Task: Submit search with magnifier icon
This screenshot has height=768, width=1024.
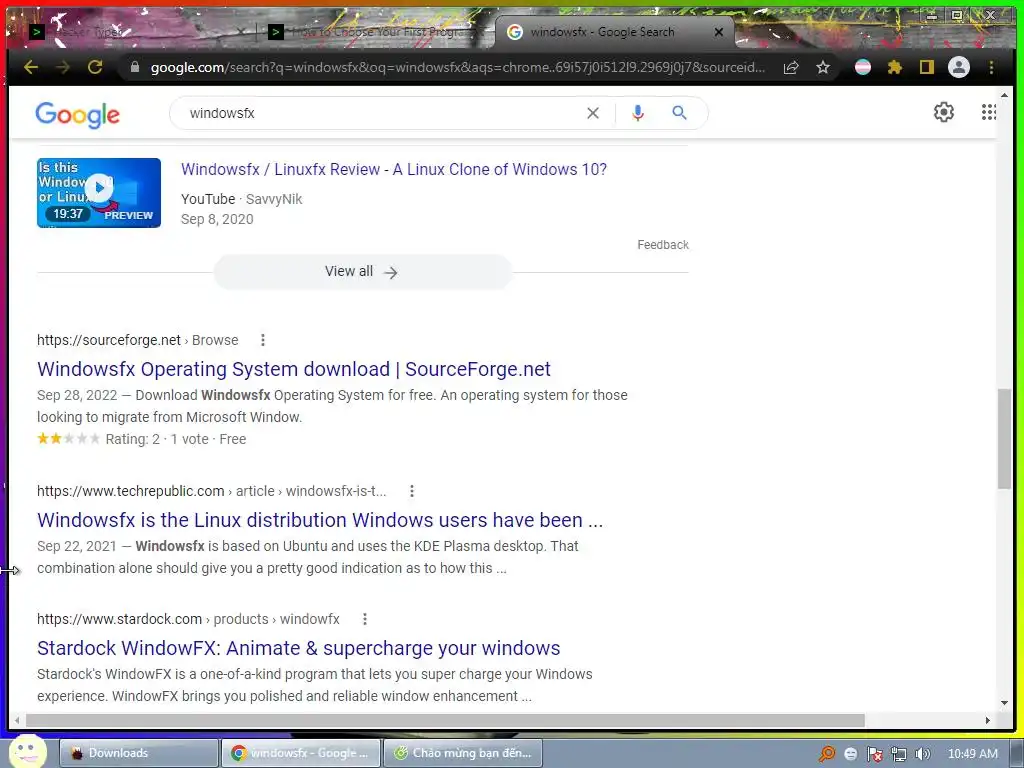Action: [x=679, y=113]
